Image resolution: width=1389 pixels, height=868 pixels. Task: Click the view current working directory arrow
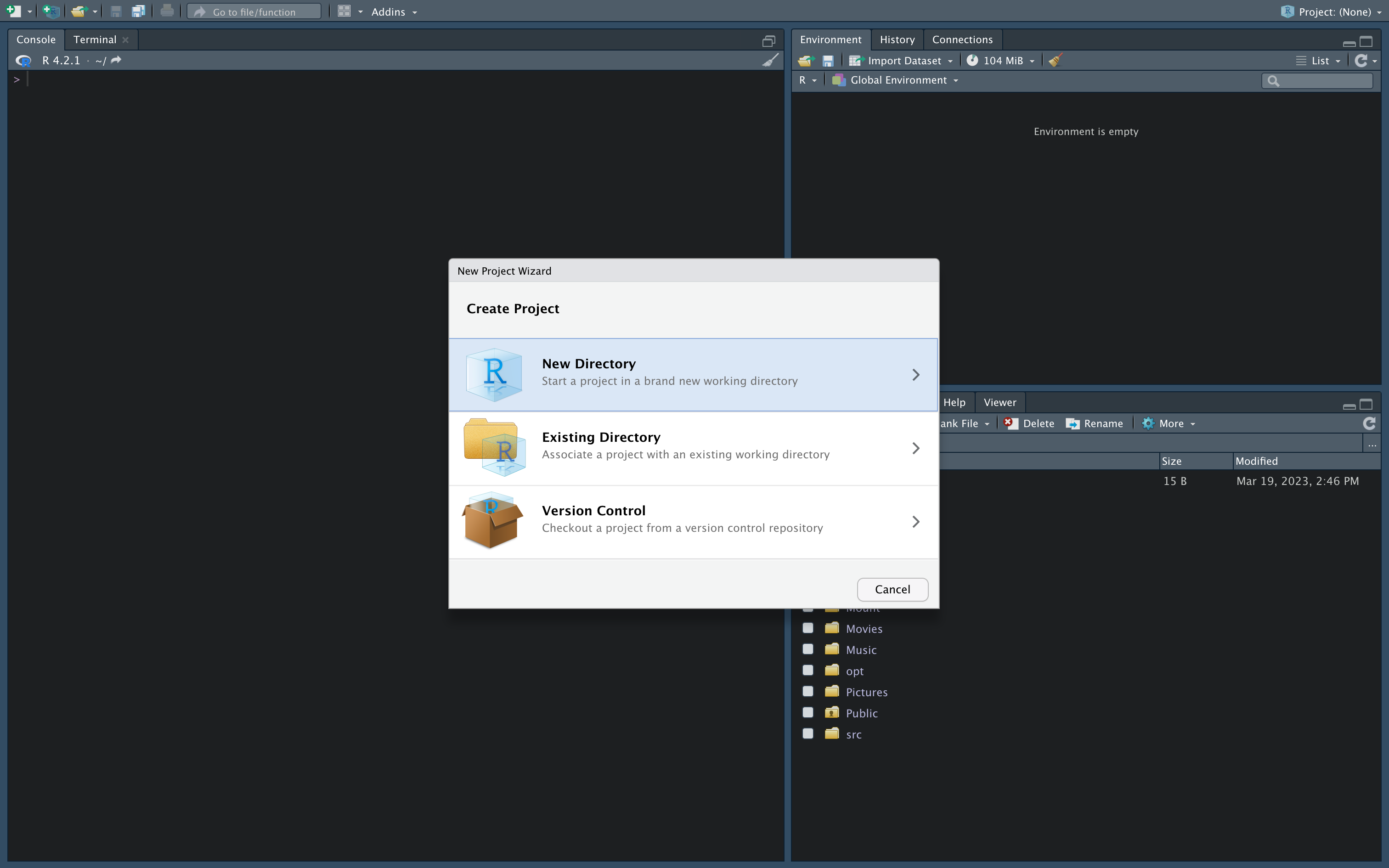tap(116, 60)
